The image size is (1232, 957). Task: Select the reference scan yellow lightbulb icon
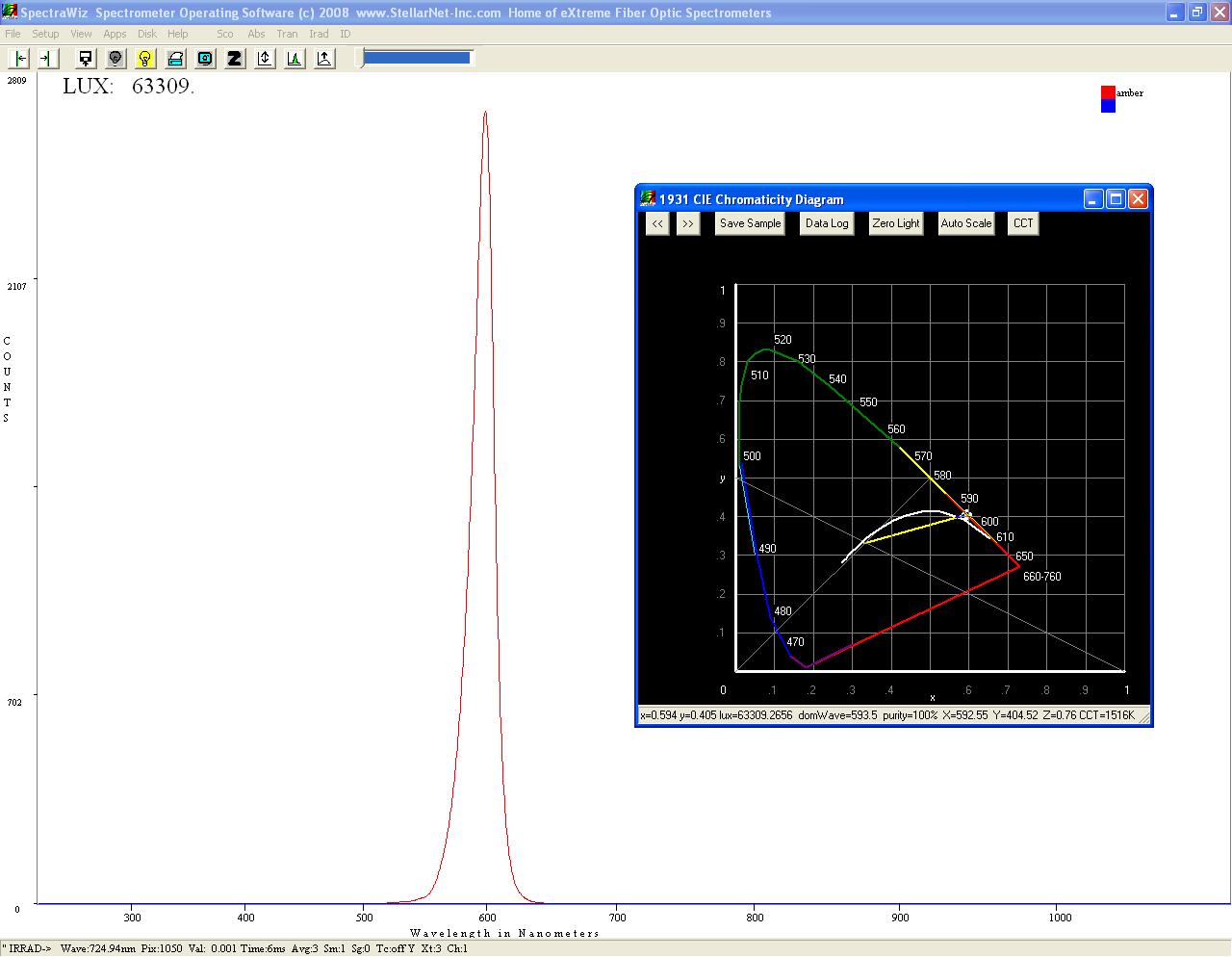click(x=145, y=58)
